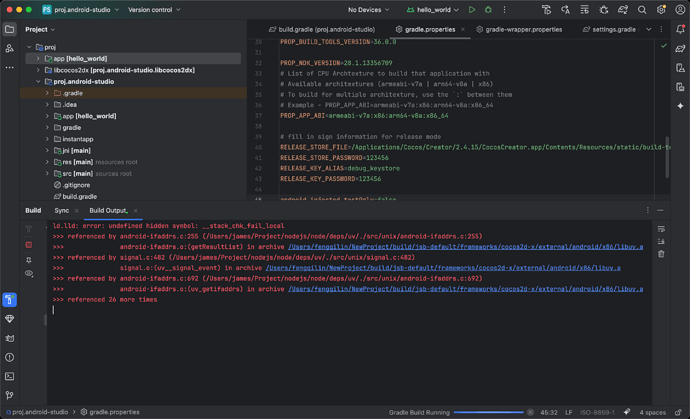Expand the libcocos2dx module node

tap(38, 70)
